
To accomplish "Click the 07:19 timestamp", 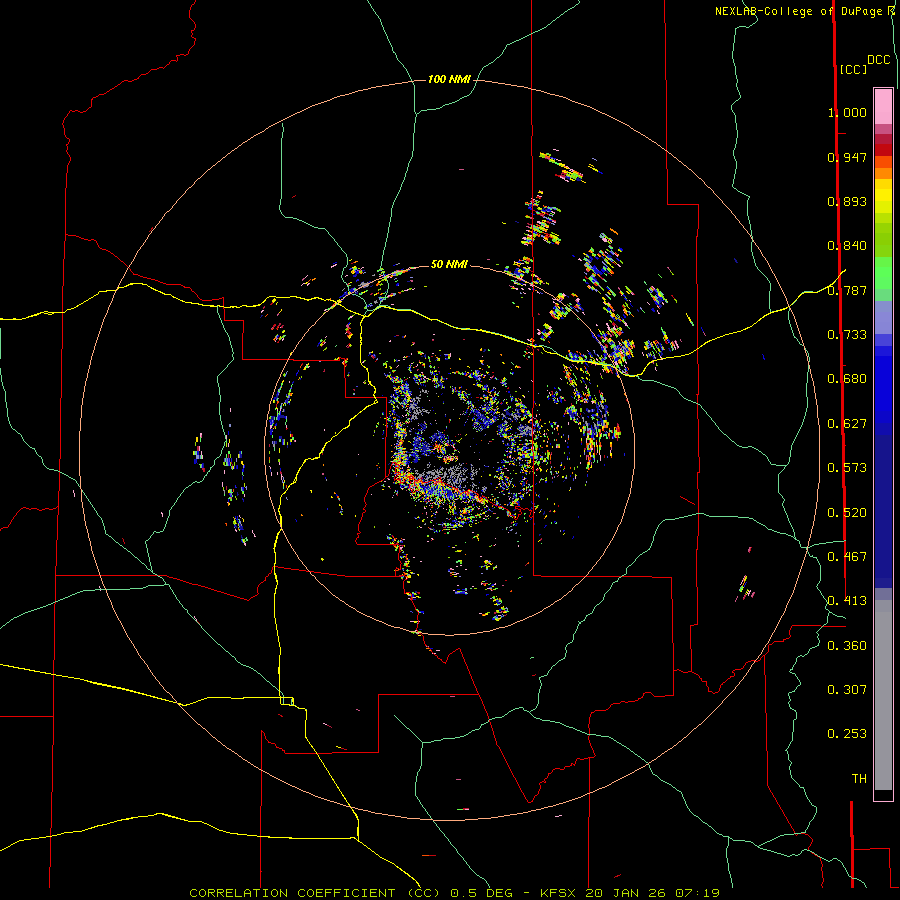I will click(699, 893).
